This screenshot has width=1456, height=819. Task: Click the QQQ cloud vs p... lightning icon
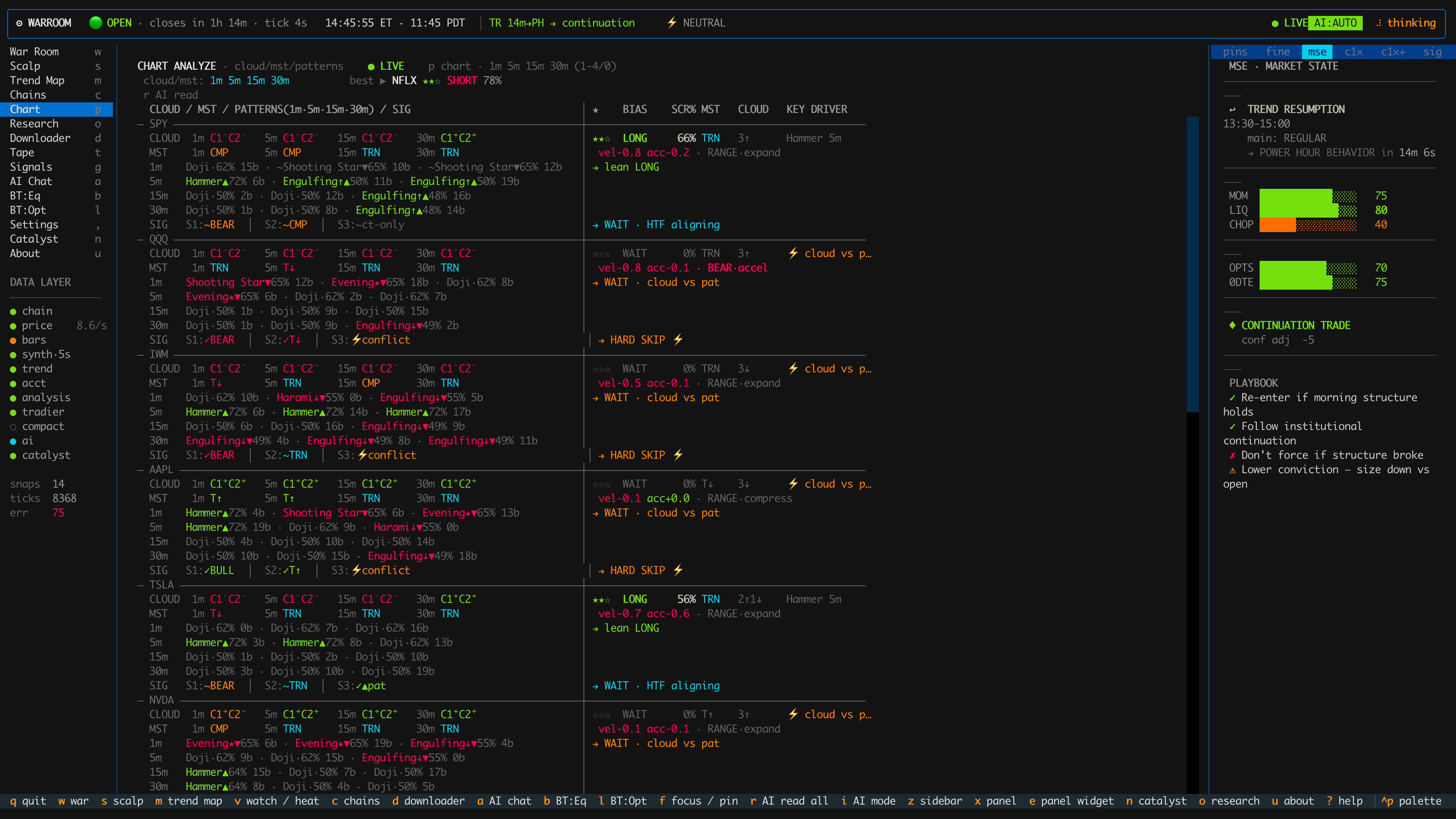coord(793,254)
